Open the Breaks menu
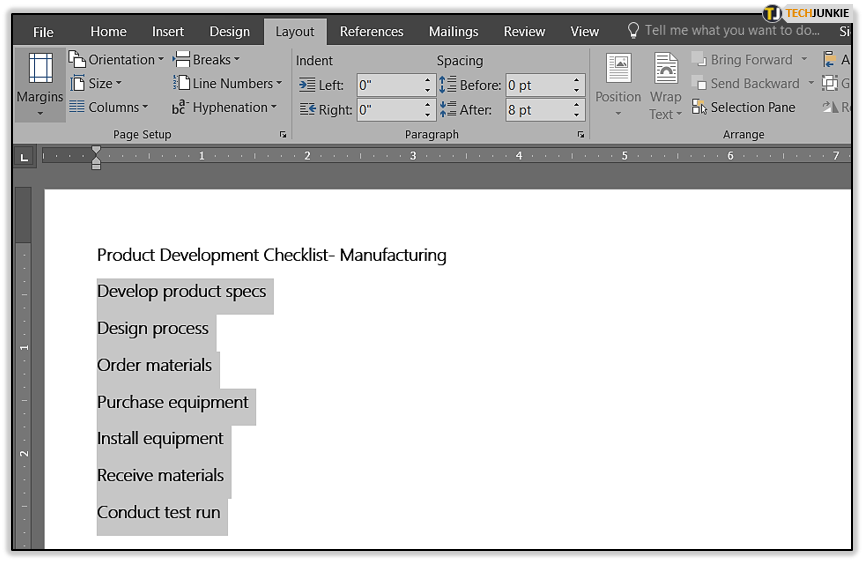864x562 pixels. pos(206,59)
